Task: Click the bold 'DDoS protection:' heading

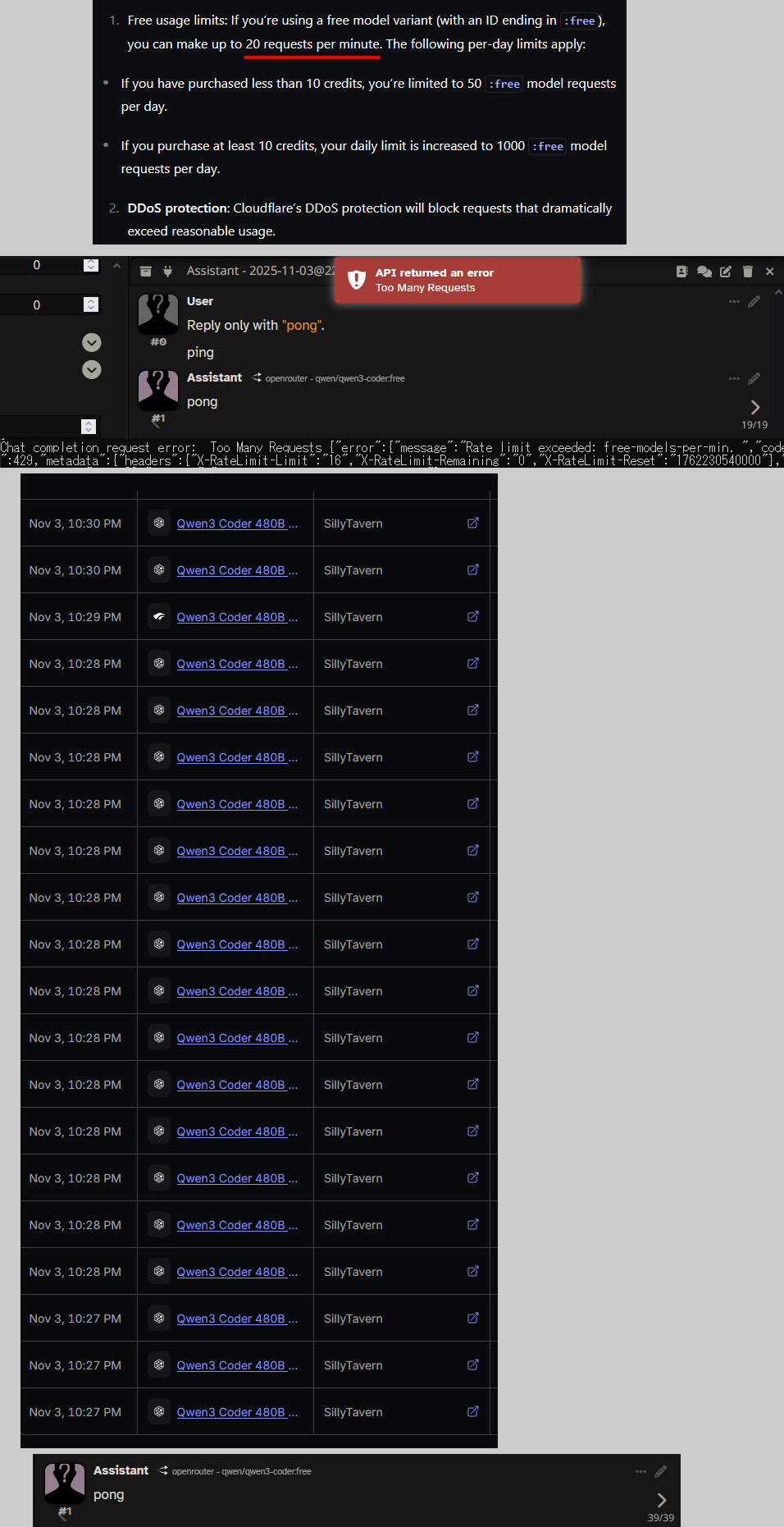Action: click(179, 208)
